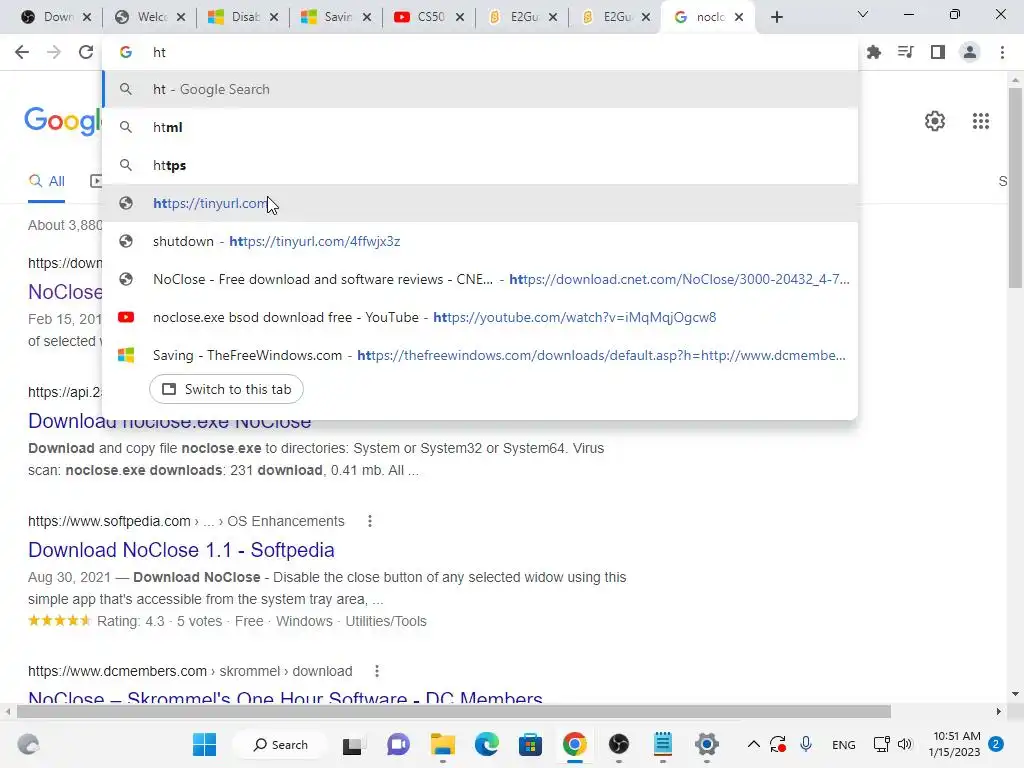Open OBS Studio from the taskbar
Screen dimensions: 1024x768
618,744
